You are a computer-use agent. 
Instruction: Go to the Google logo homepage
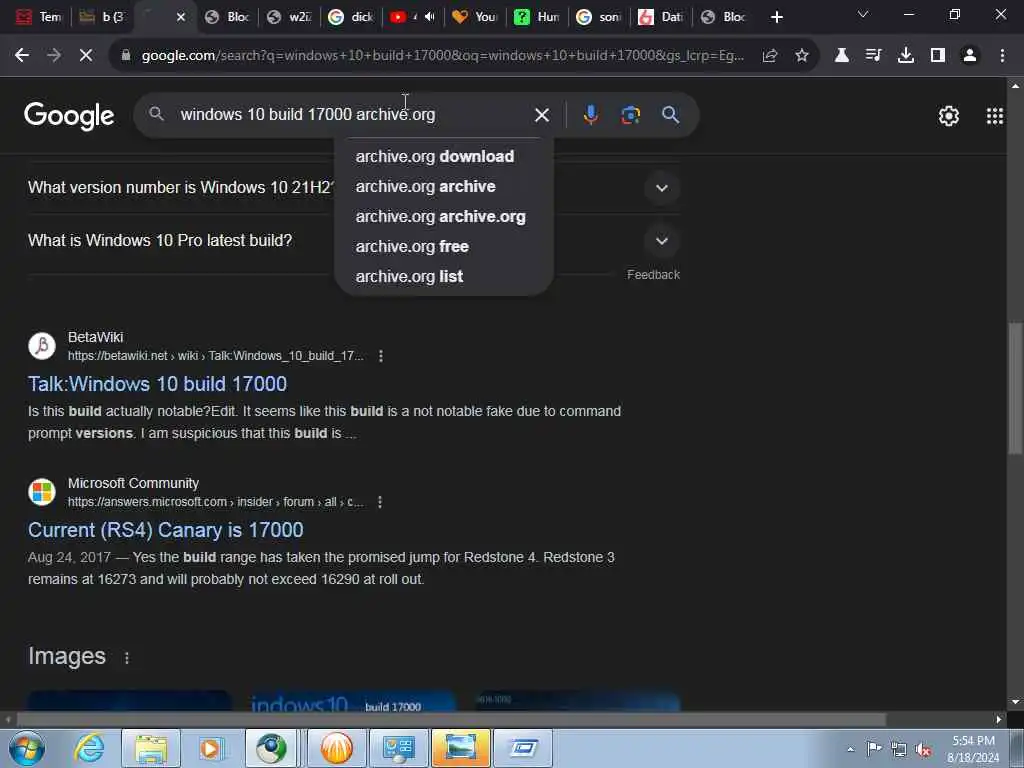(69, 116)
